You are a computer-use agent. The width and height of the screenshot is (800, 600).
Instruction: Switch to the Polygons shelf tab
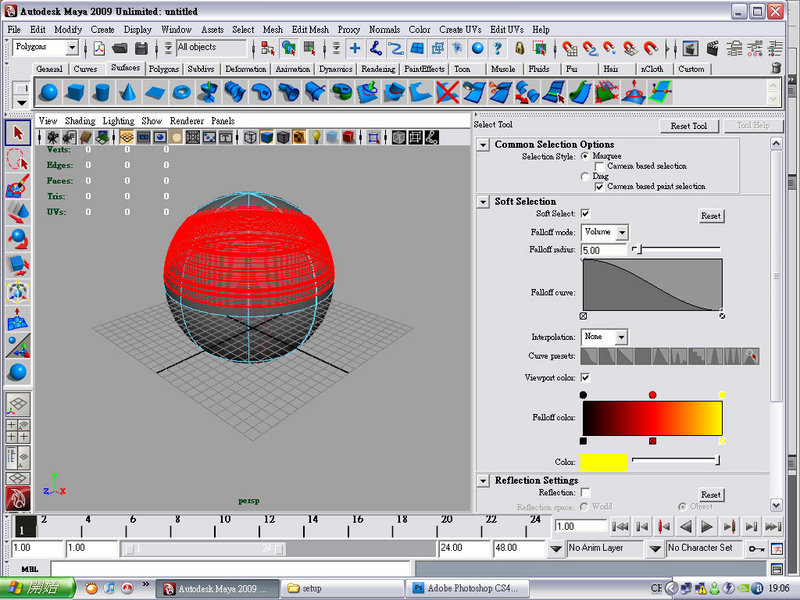164,69
